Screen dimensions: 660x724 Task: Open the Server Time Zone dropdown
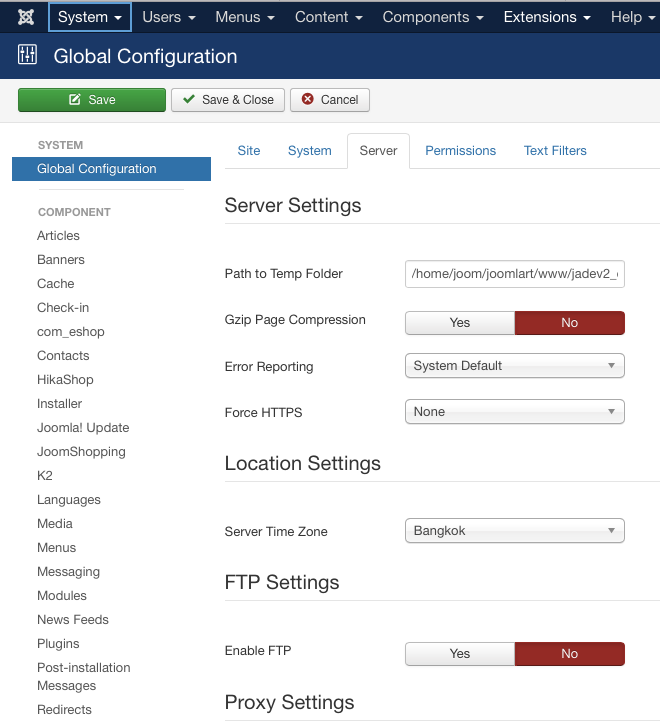click(514, 531)
